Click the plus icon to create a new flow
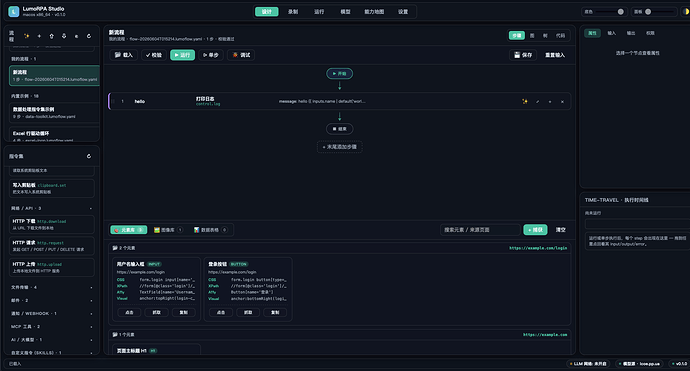The image size is (690, 371). coord(39,36)
